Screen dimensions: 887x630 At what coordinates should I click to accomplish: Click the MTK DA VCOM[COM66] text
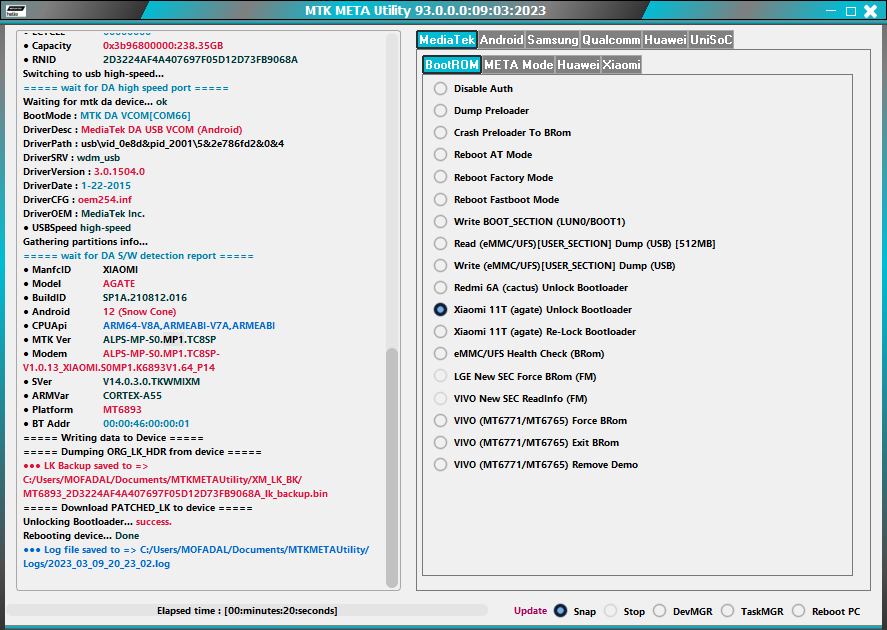pyautogui.click(x=135, y=115)
